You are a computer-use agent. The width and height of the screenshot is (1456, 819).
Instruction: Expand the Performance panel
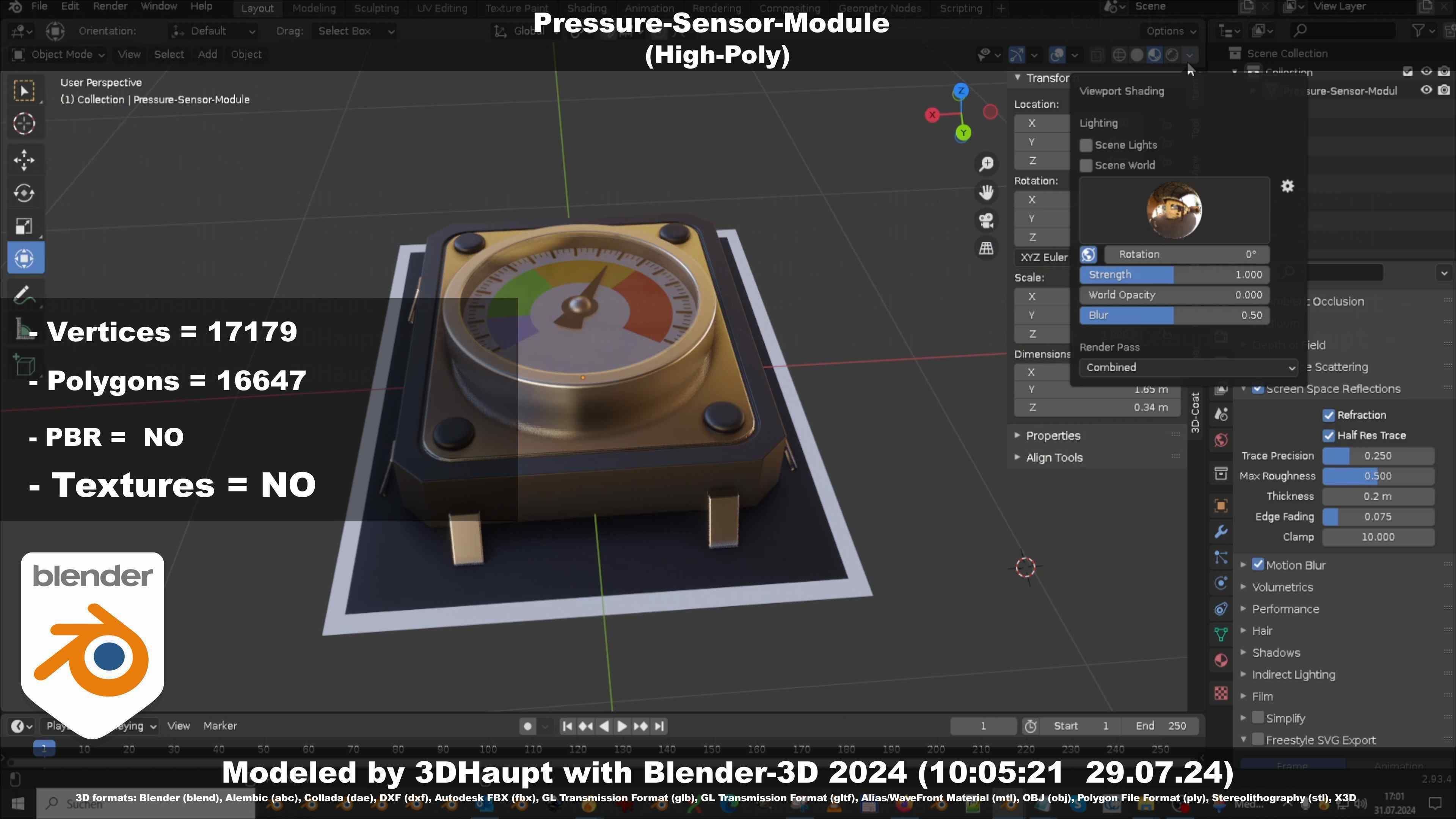point(1285,609)
